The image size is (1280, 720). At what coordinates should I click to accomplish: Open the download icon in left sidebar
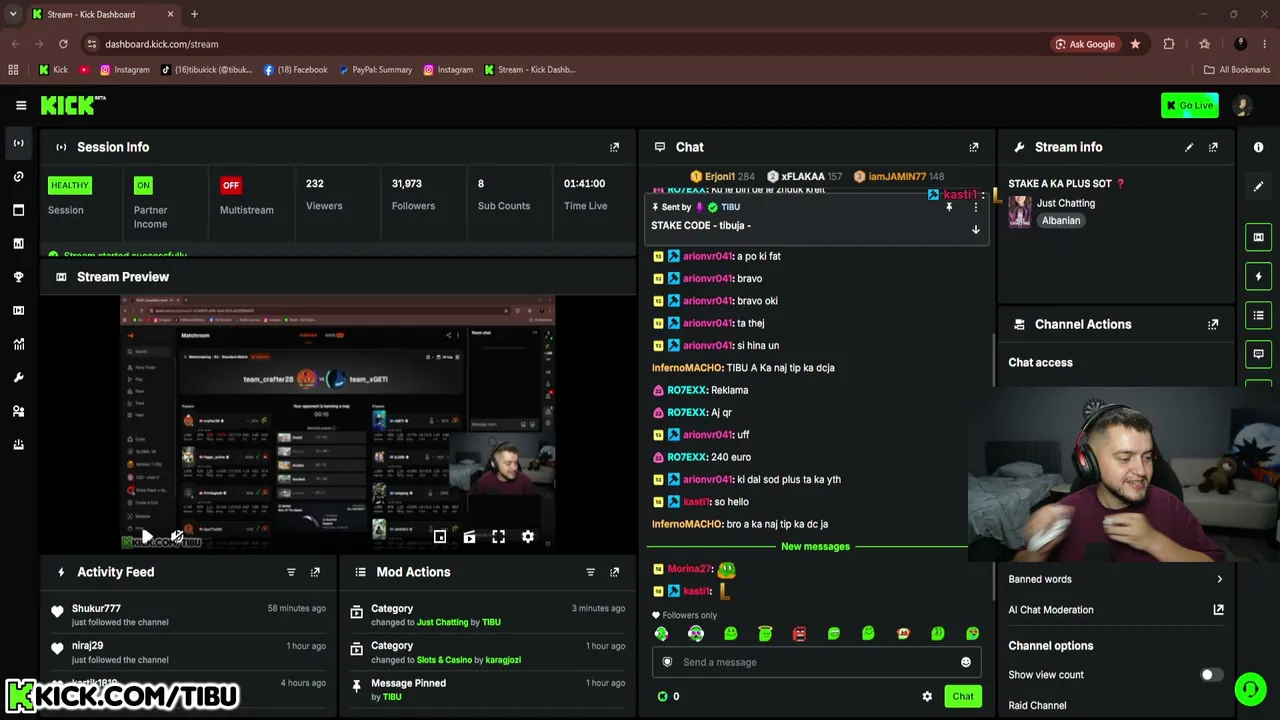click(18, 444)
